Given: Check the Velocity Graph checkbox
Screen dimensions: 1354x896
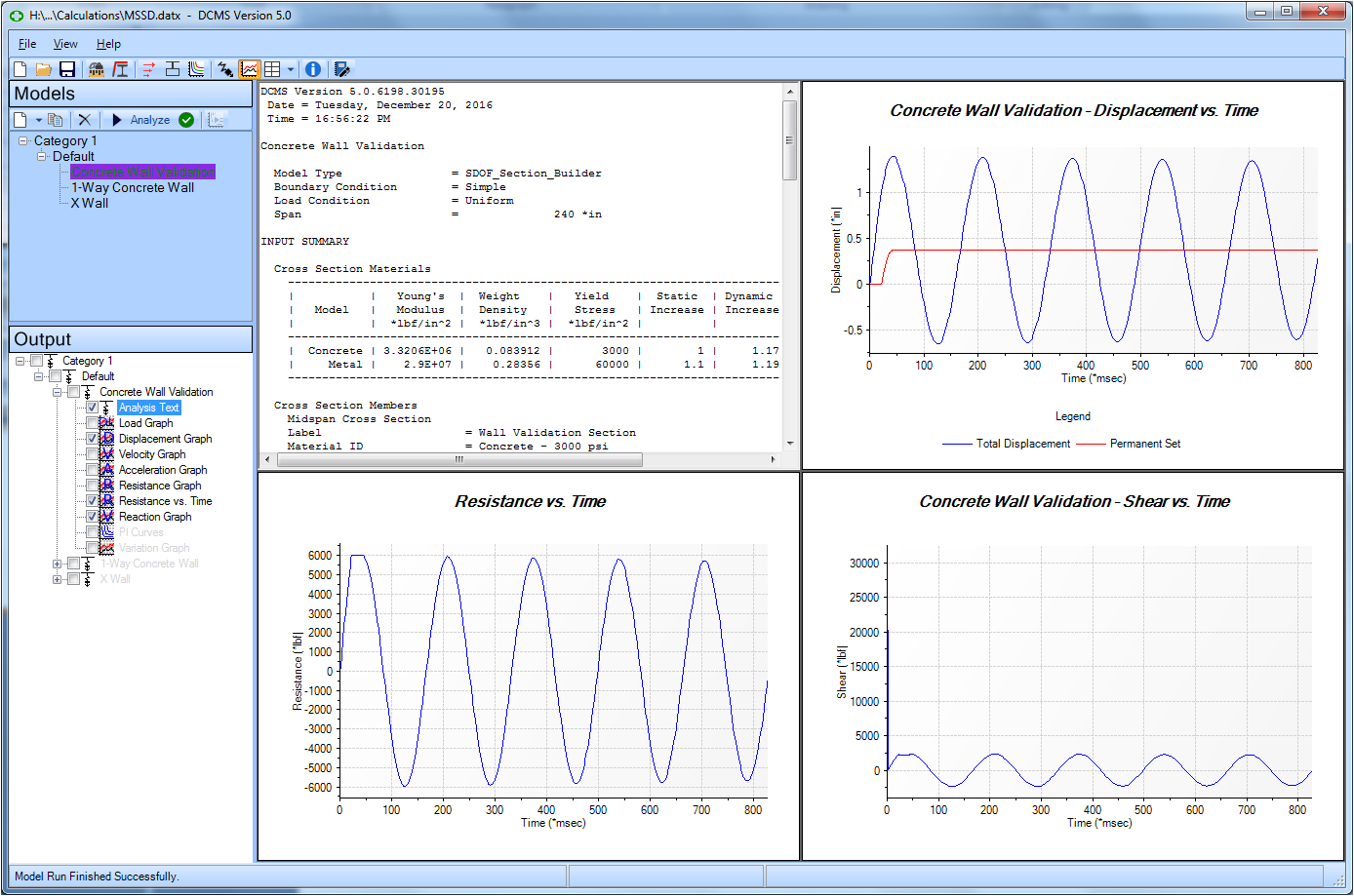Looking at the screenshot, I should click(x=93, y=454).
